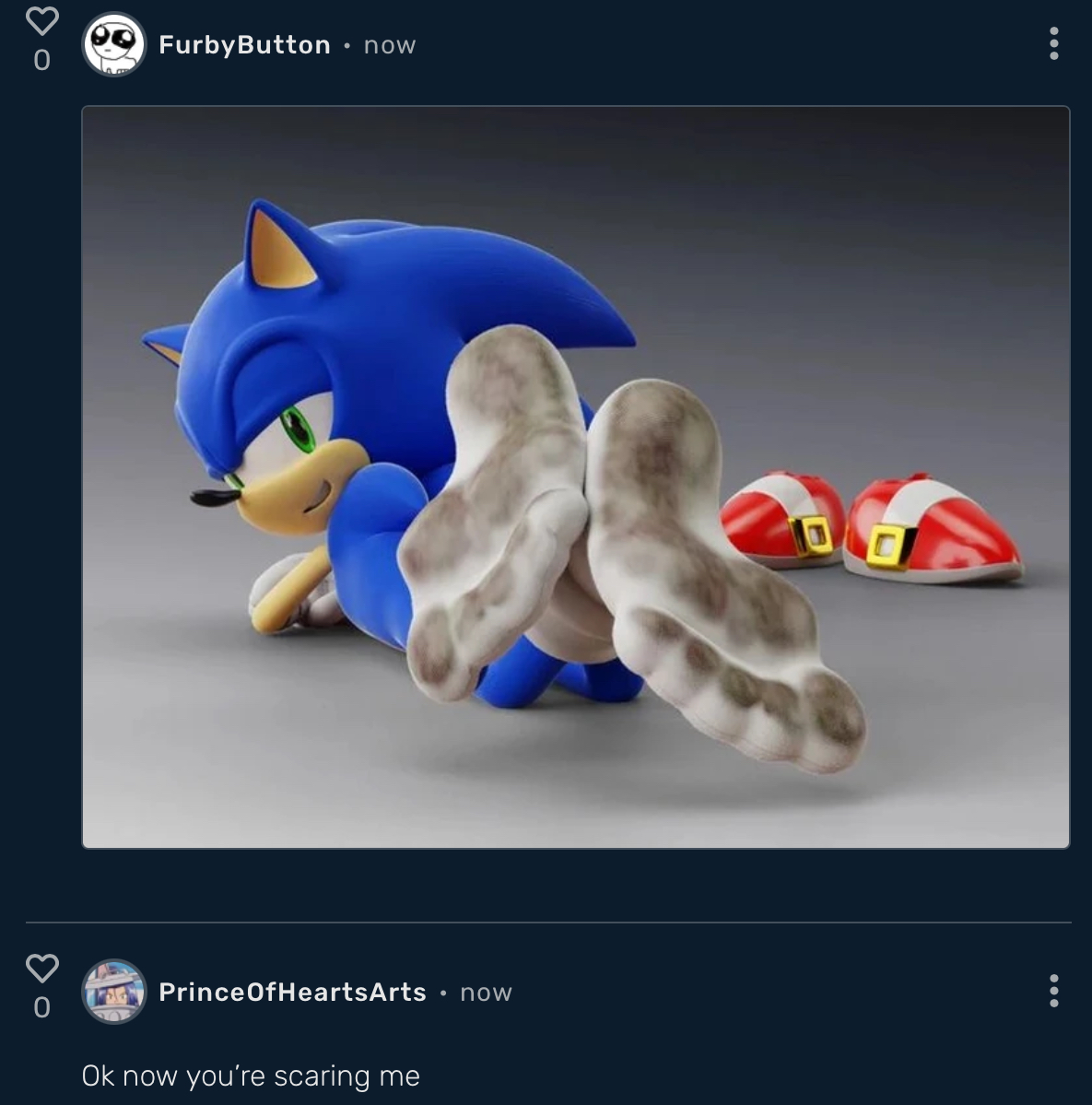Viewport: 1092px width, 1105px height.
Task: Click the 'now' timestamp beside PrinceOfHeartsArts
Action: click(x=487, y=993)
